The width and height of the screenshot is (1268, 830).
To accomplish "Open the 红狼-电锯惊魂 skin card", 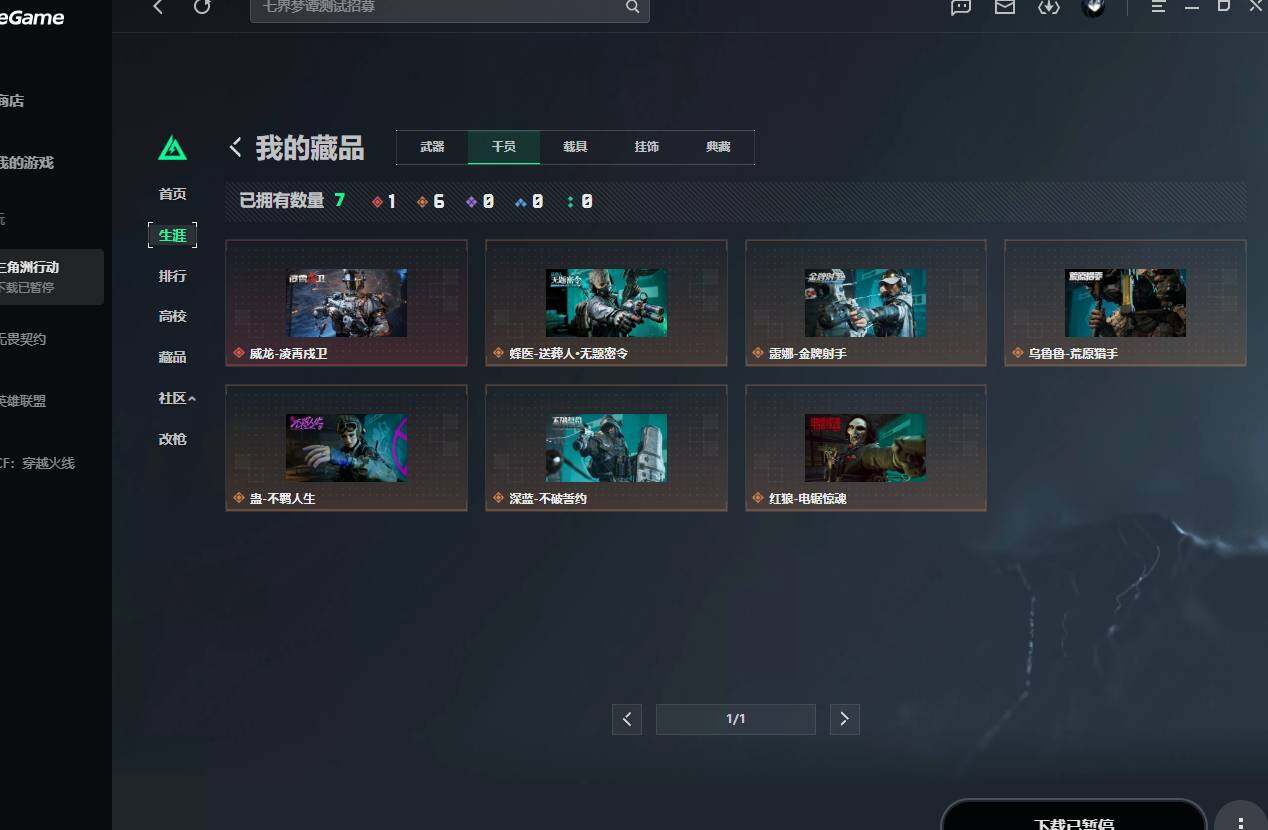I will click(x=866, y=448).
